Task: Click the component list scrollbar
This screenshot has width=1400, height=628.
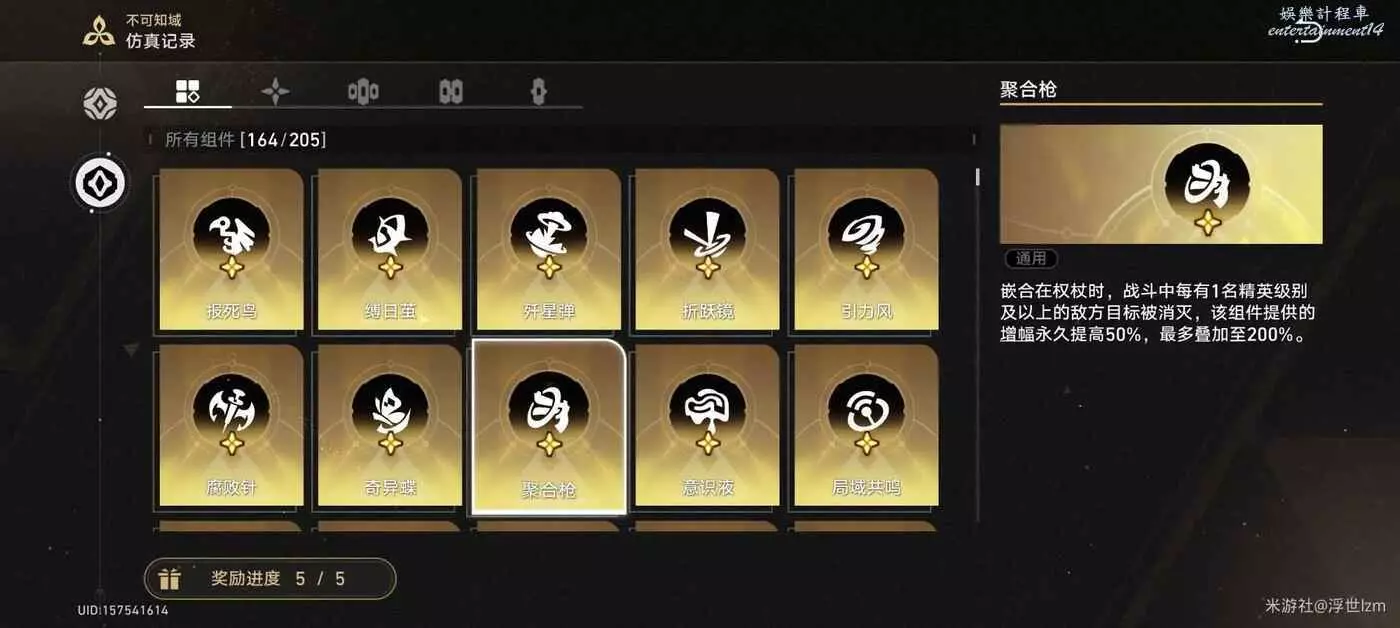Action: tap(977, 177)
